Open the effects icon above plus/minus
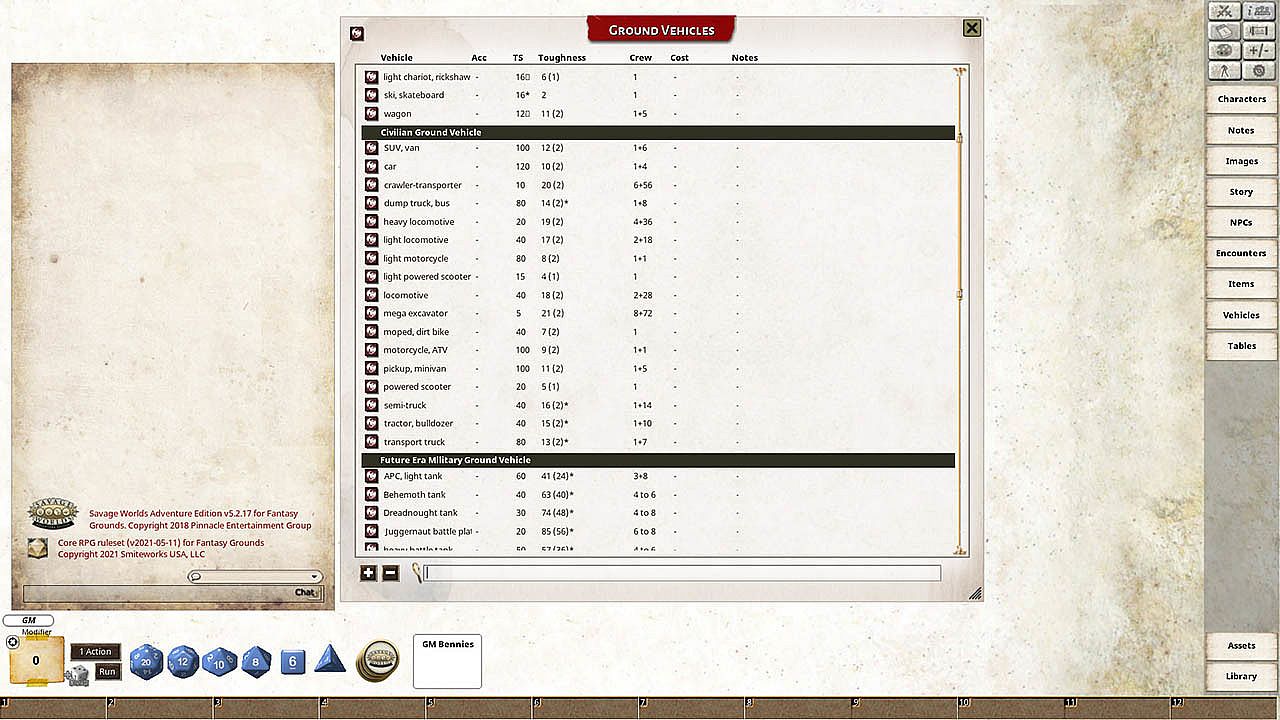Viewport: 1280px width, 720px height. pos(1258,31)
